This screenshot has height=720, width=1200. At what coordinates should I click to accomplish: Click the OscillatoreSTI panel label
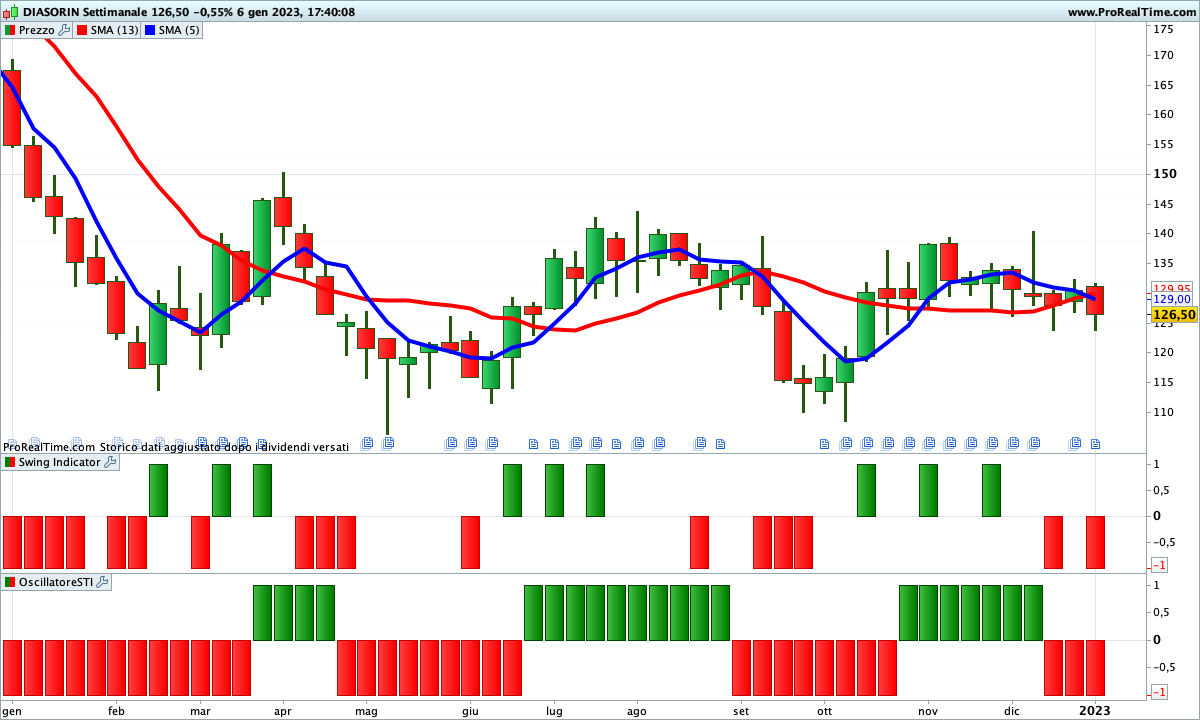coord(56,582)
